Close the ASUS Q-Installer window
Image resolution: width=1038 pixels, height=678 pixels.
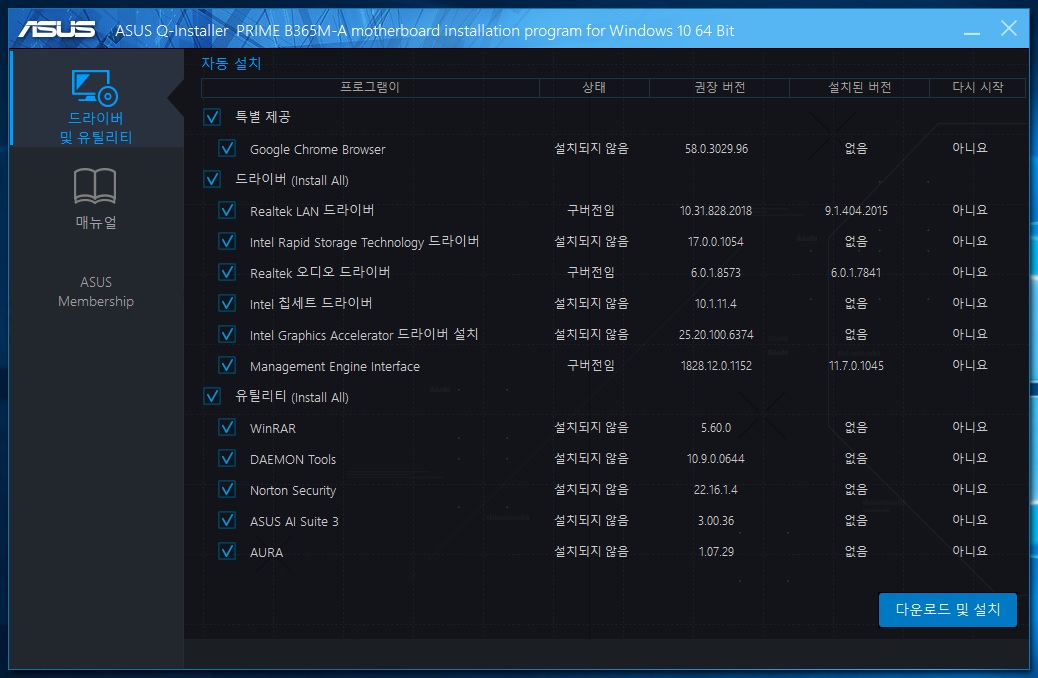pos(1009,28)
